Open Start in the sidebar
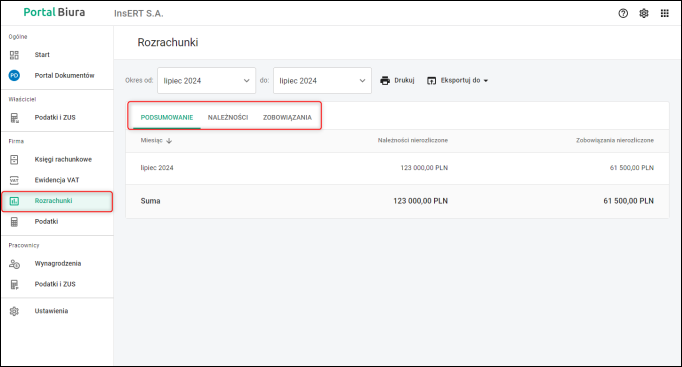682x367 pixels. pyautogui.click(x=42, y=55)
